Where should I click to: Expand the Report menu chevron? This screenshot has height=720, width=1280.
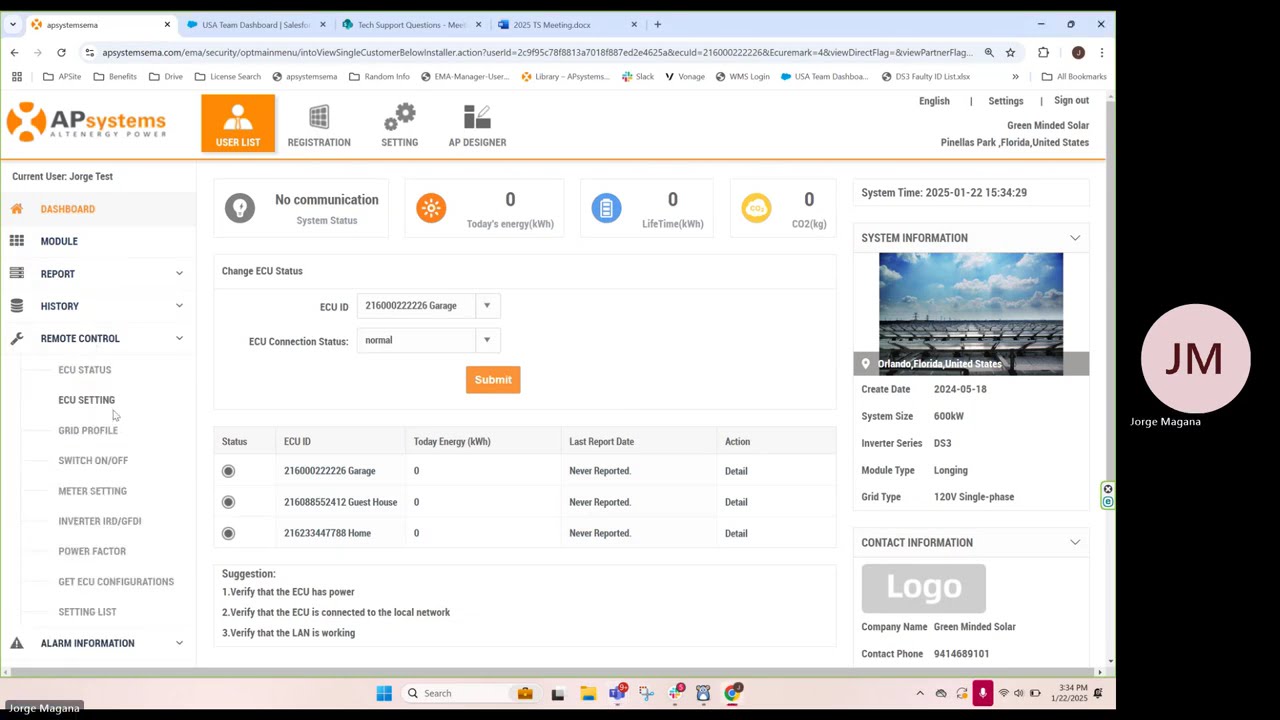pyautogui.click(x=179, y=274)
